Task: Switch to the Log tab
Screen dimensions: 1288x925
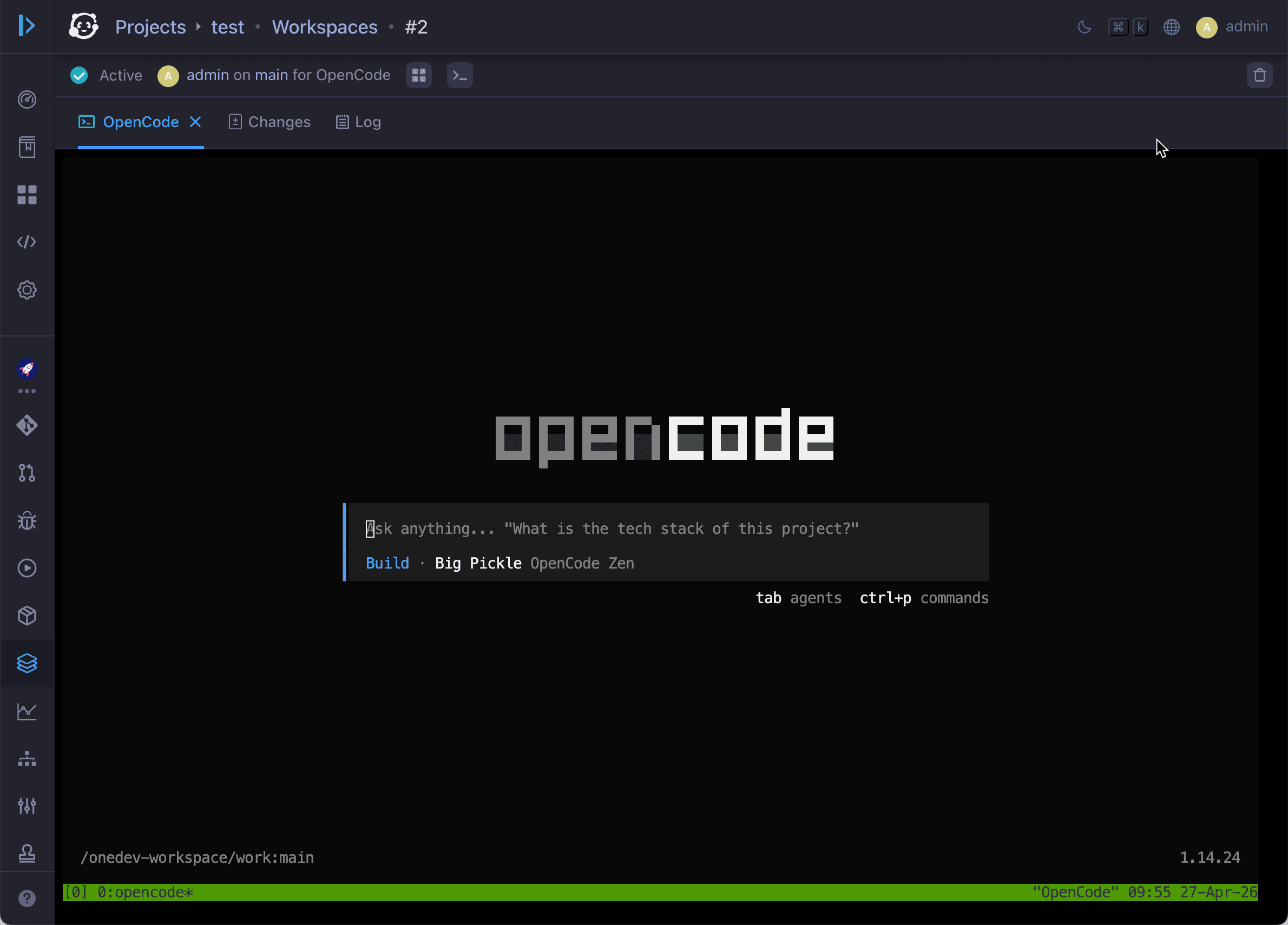Action: pos(358,122)
